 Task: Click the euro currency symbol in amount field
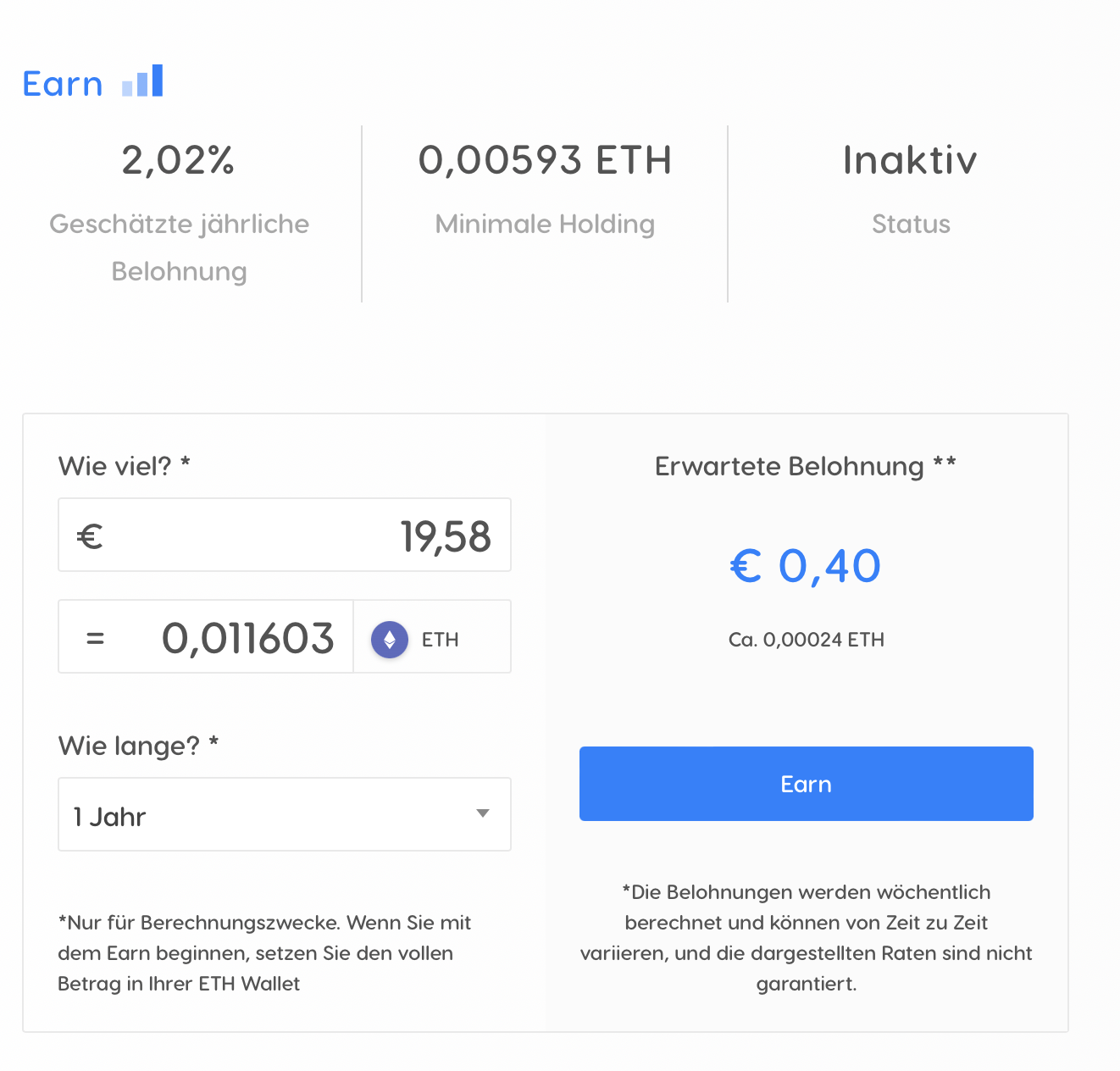pos(90,536)
